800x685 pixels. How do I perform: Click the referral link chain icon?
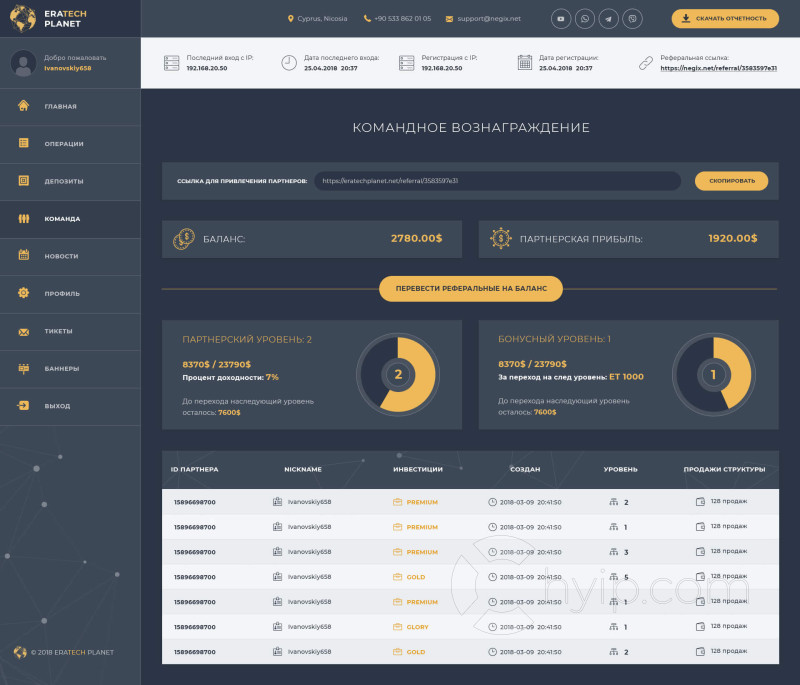tap(646, 63)
